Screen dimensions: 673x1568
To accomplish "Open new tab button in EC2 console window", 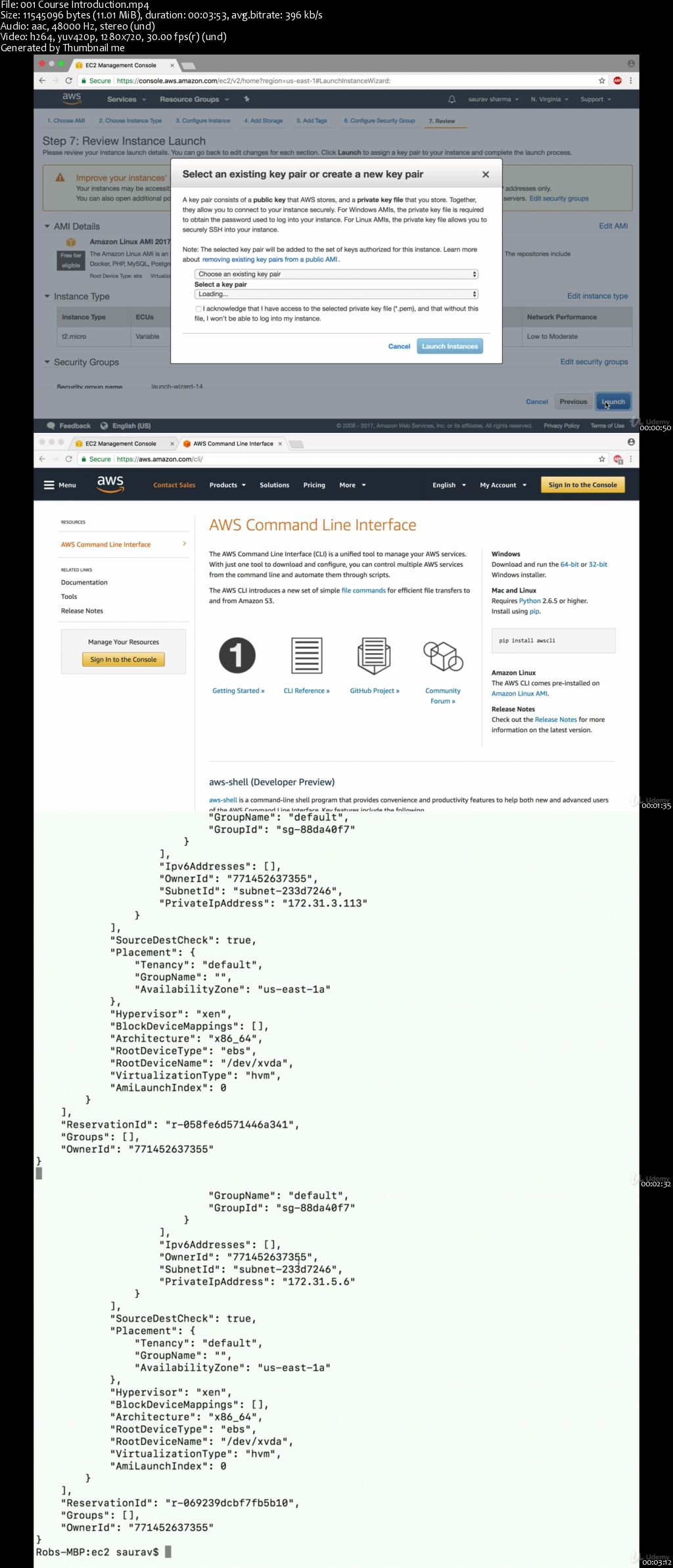I will click(189, 66).
